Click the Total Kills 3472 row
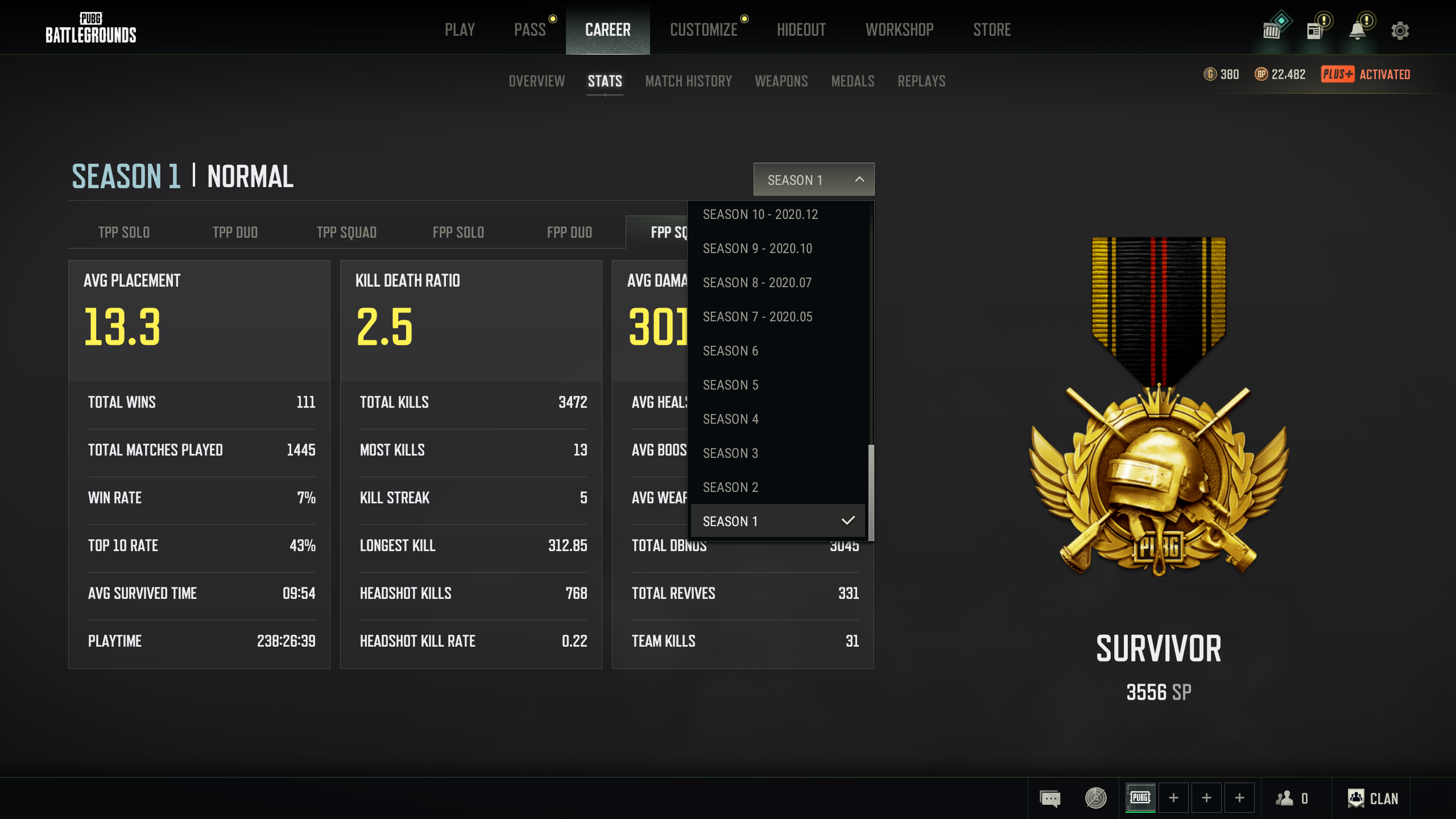Screen dimensions: 1456x819 tap(473, 402)
